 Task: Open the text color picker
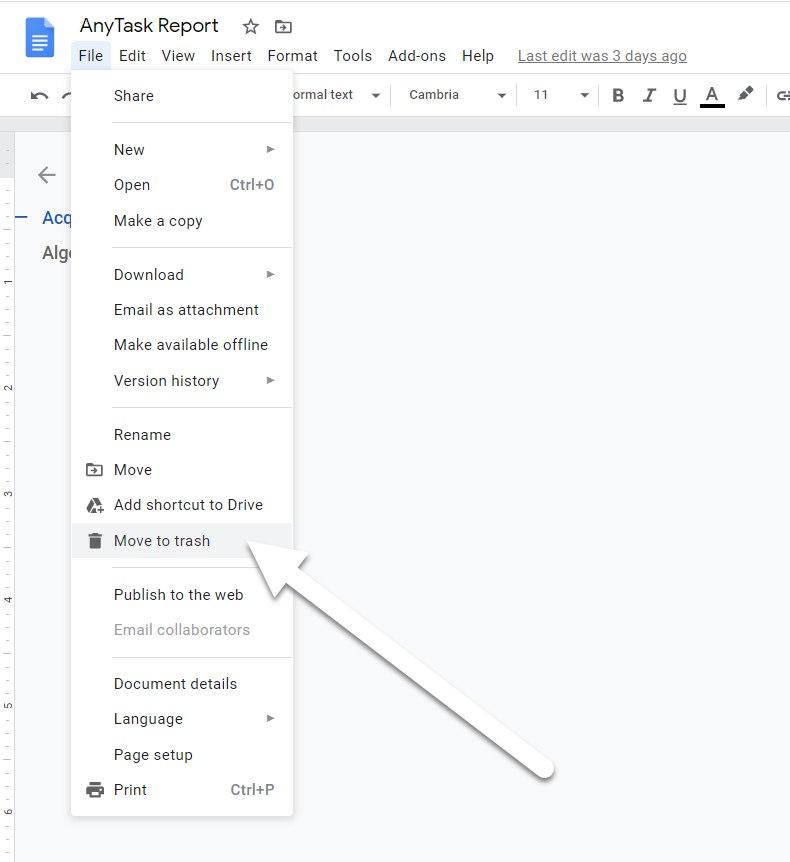pyautogui.click(x=712, y=96)
